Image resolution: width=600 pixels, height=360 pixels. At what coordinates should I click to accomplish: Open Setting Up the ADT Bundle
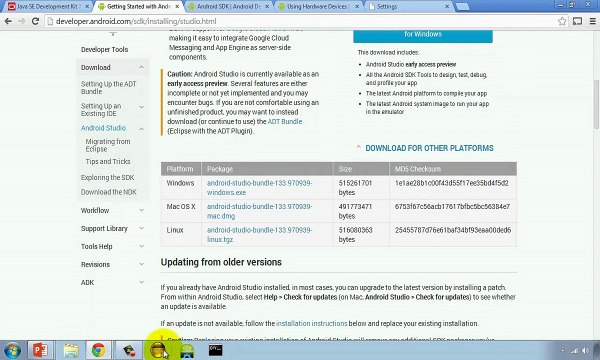pos(108,88)
